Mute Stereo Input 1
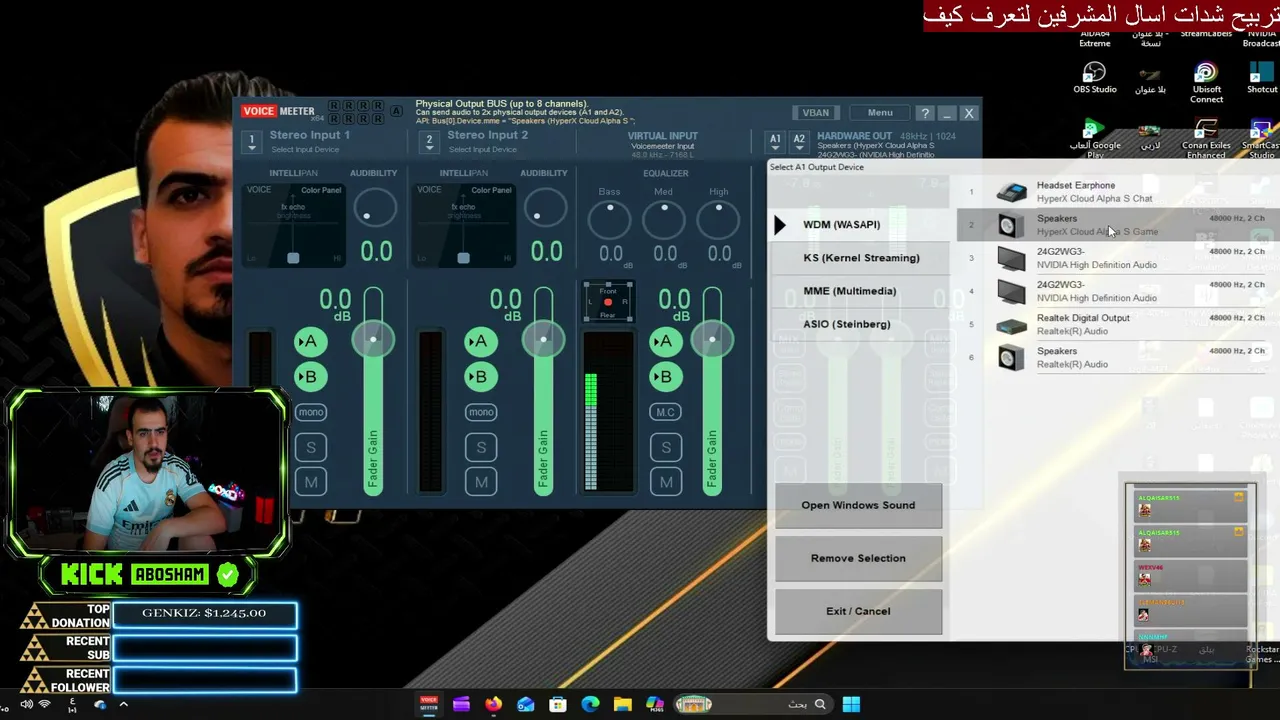This screenshot has width=1280, height=720. point(311,482)
